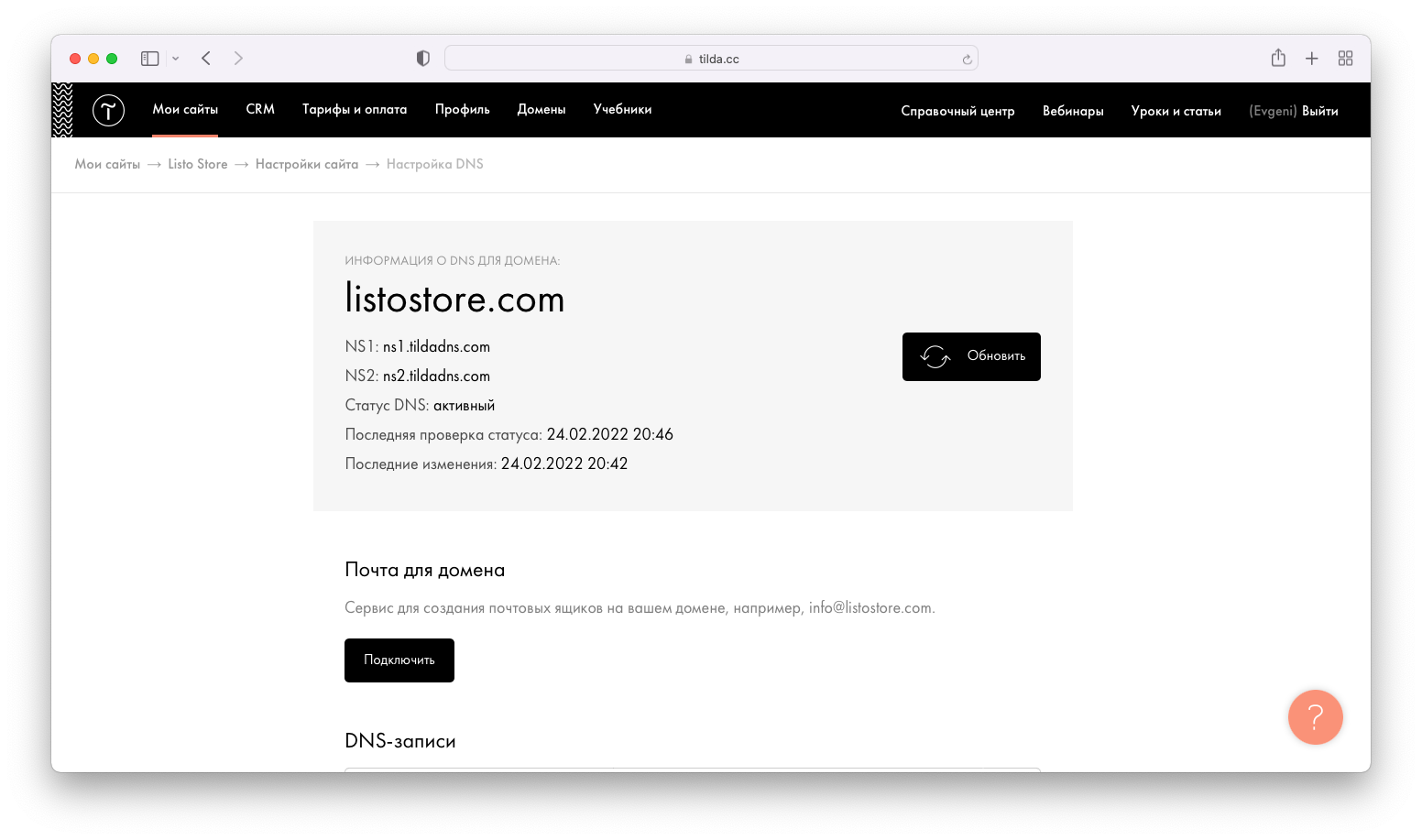This screenshot has width=1422, height=840.
Task: Open the Safari share icon
Action: click(x=1278, y=58)
